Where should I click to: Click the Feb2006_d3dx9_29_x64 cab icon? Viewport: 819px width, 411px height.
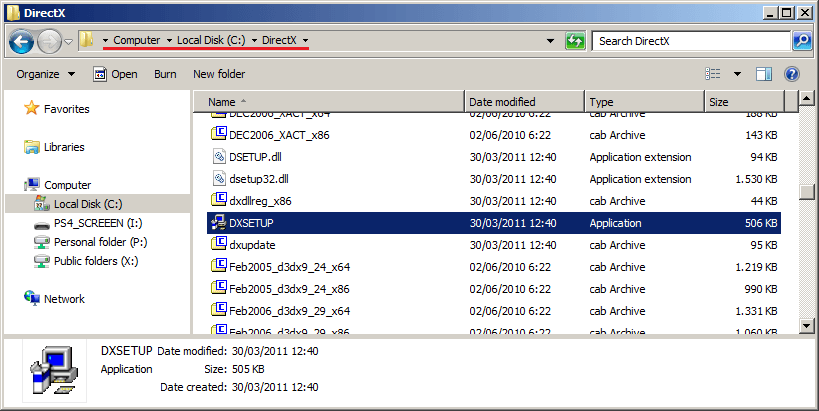tap(218, 310)
